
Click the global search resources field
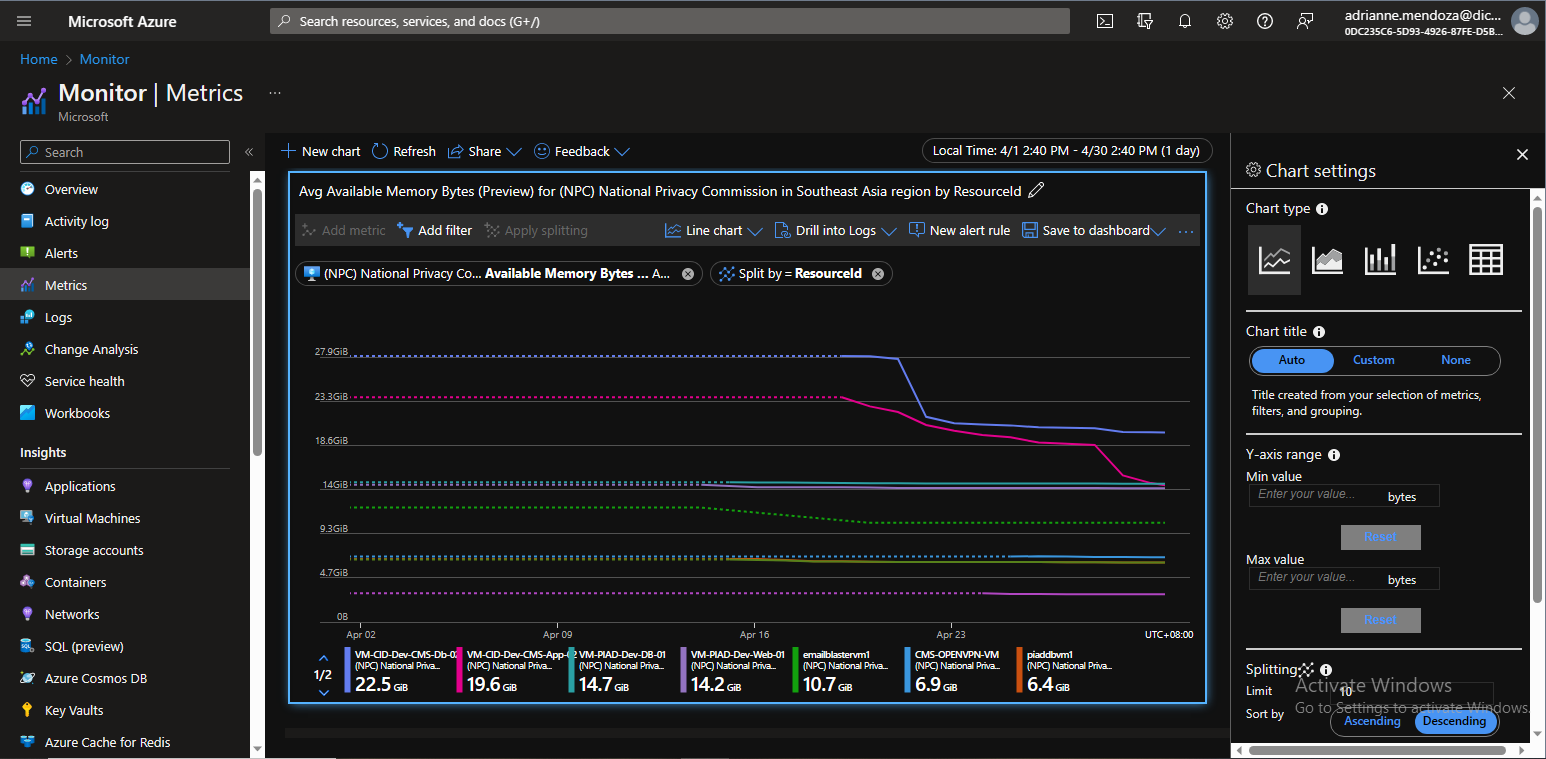point(669,21)
